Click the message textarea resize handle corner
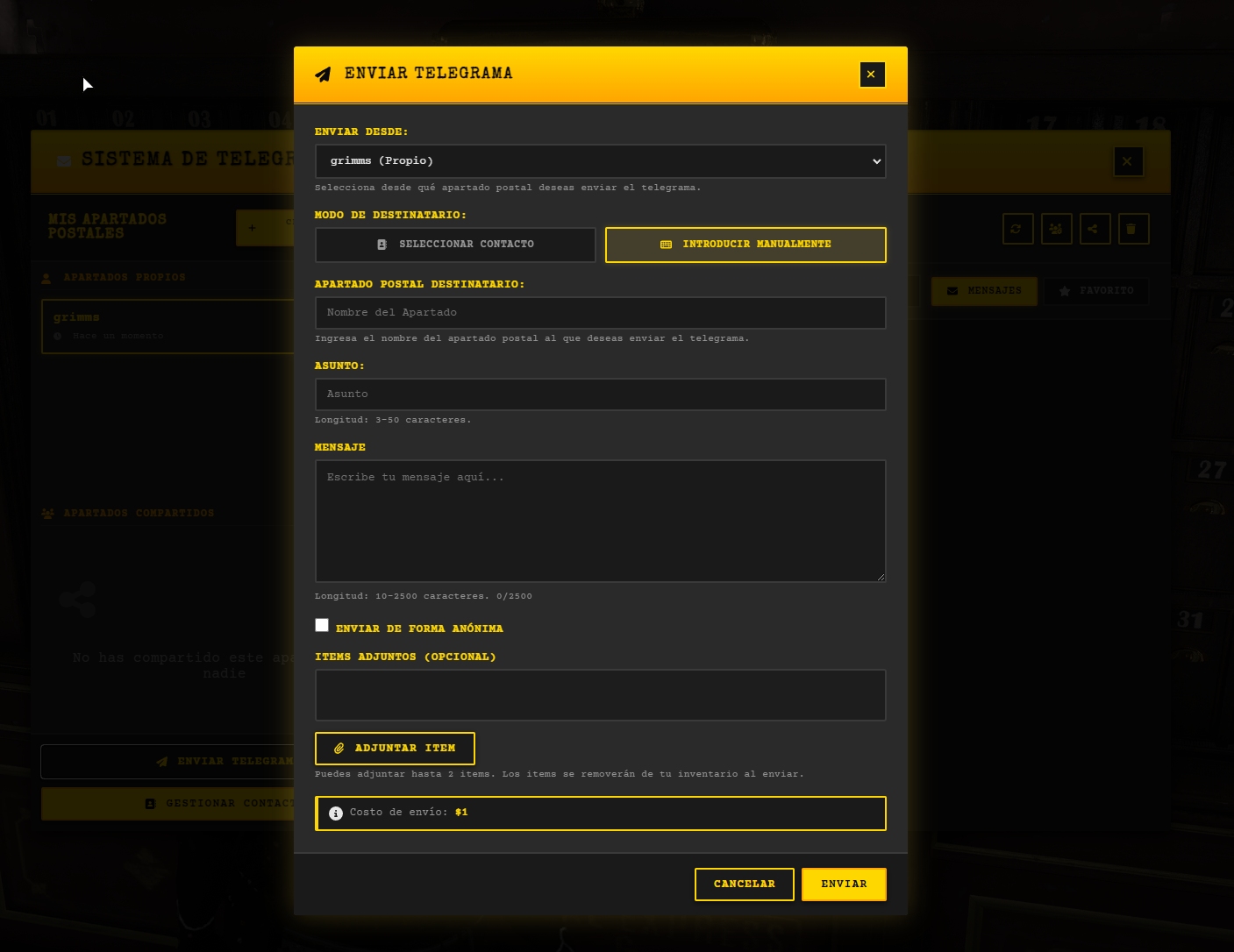 881,577
